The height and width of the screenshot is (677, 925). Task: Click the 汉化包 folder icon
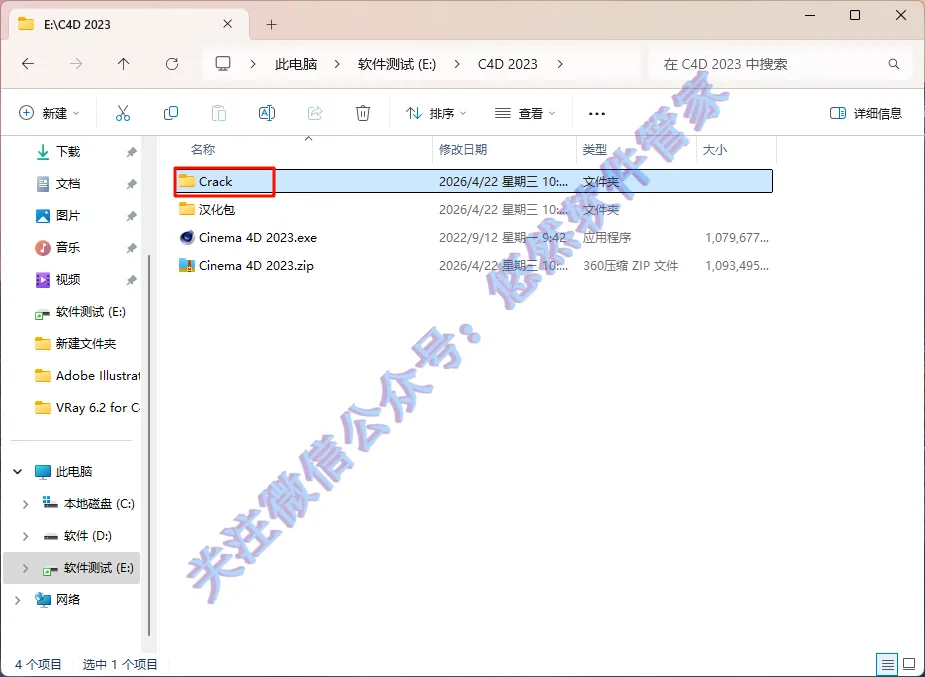[x=187, y=209]
